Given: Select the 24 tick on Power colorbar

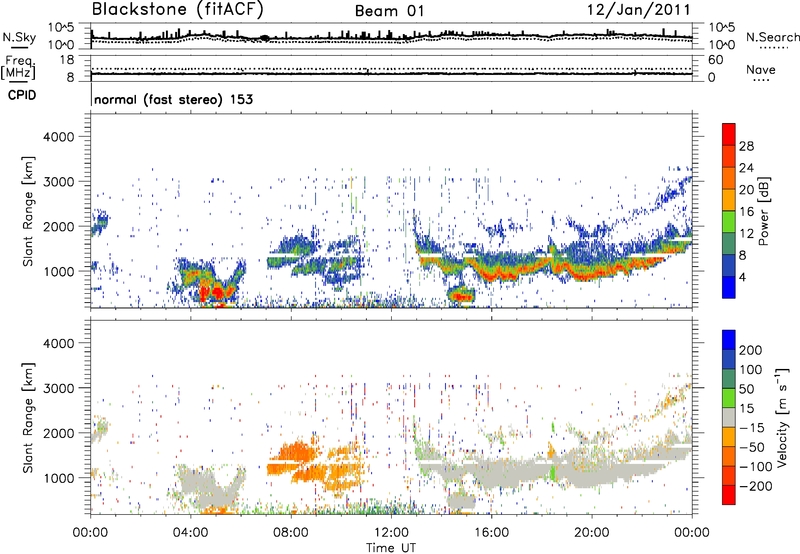Looking at the screenshot, I should pos(746,168).
